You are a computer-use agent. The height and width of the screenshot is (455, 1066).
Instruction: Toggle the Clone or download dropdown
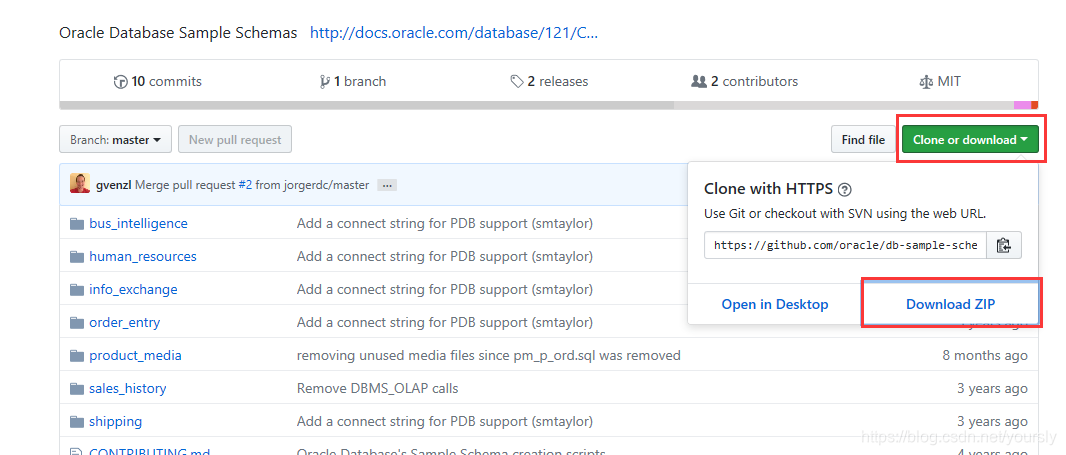point(970,139)
